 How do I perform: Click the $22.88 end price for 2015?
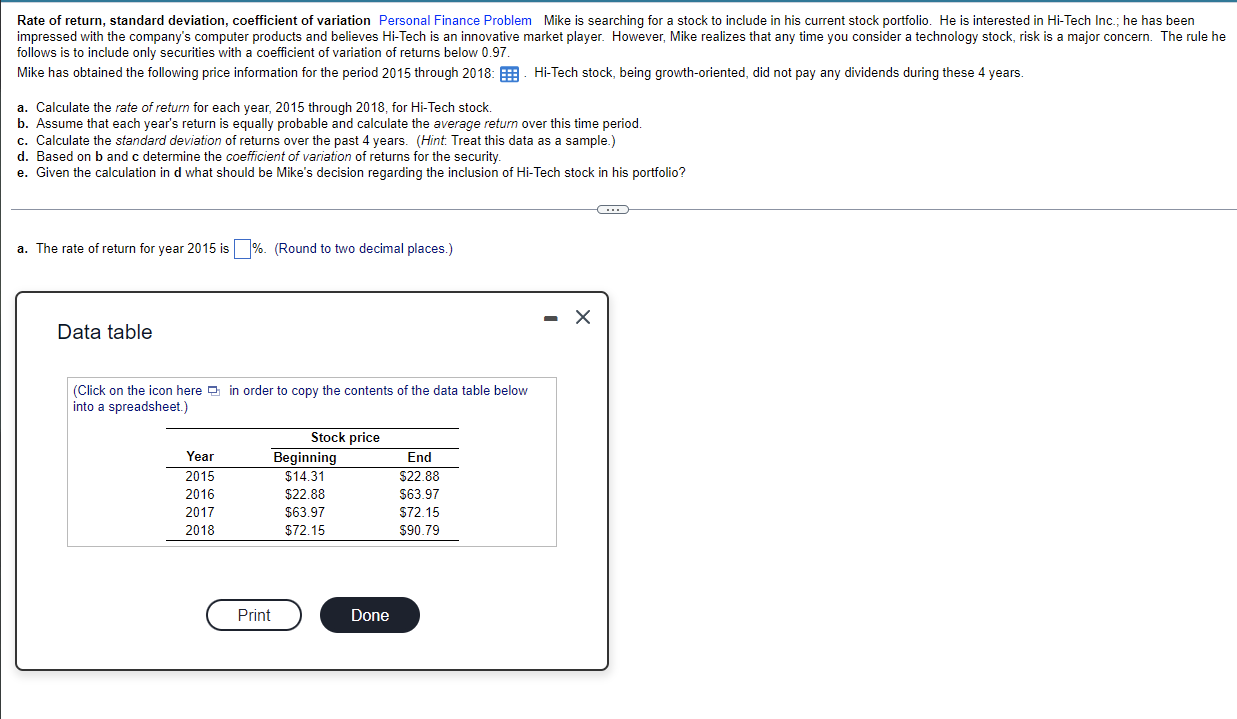419,476
